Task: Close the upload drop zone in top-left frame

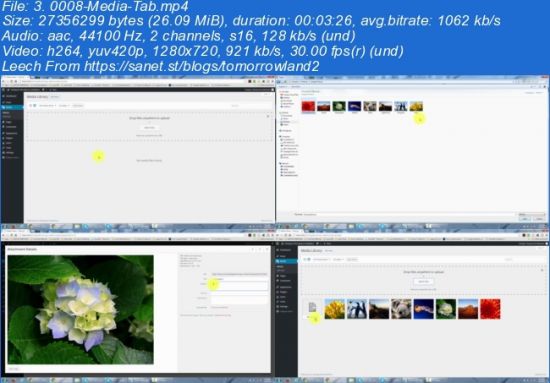Action: 268,116
